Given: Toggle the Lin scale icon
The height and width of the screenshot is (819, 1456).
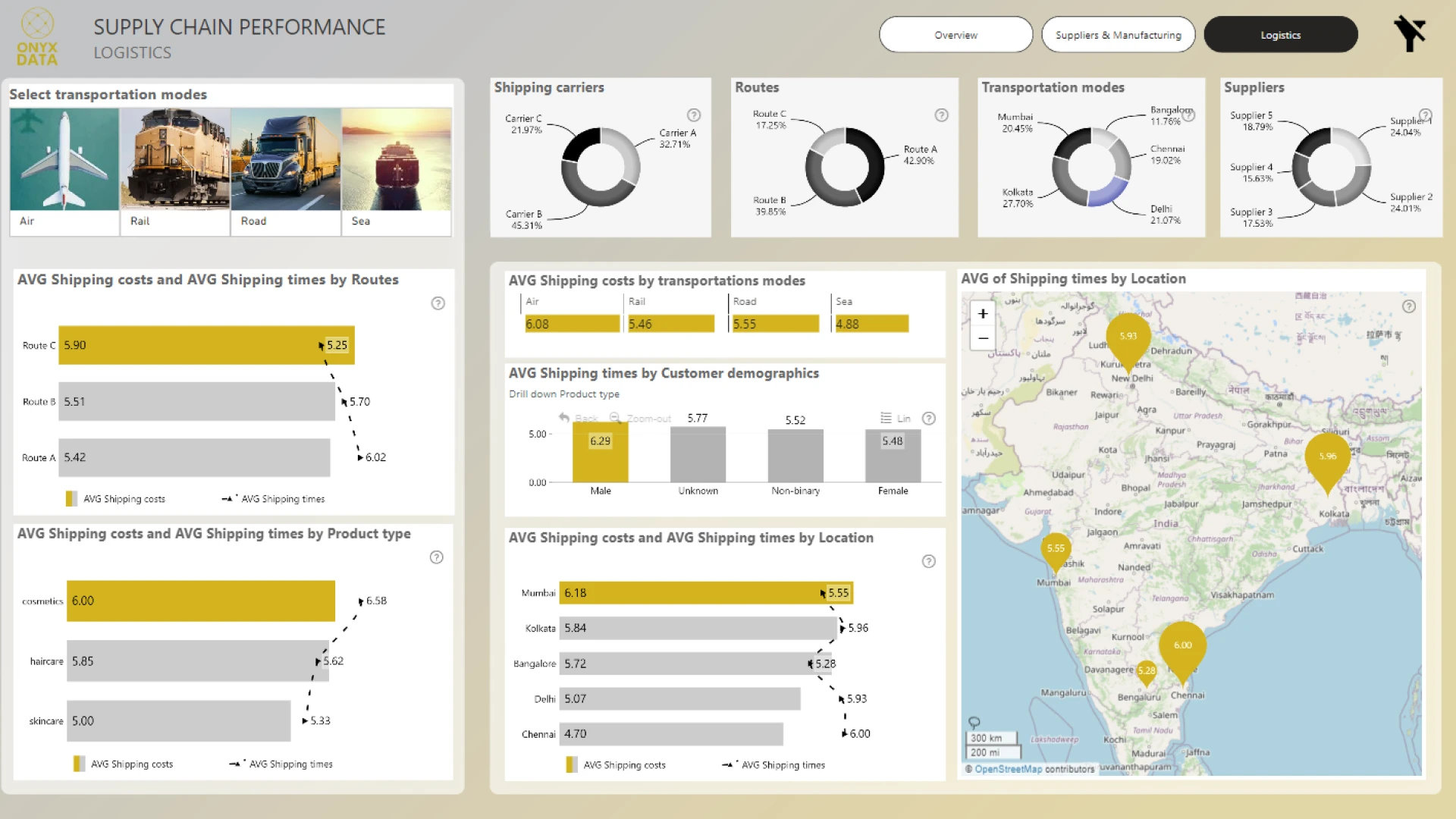Looking at the screenshot, I should [886, 418].
